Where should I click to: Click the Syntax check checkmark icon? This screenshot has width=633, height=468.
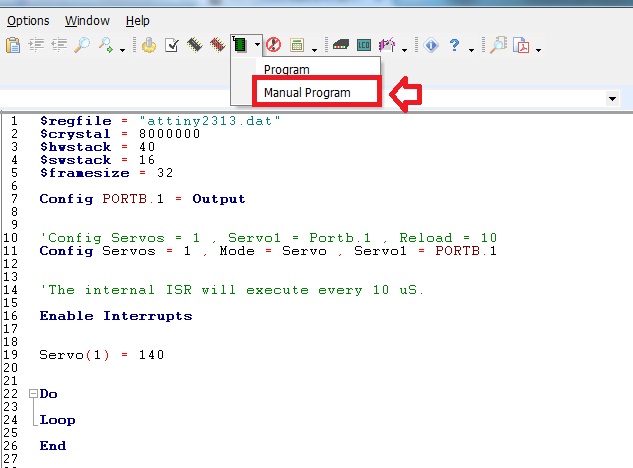coord(172,45)
